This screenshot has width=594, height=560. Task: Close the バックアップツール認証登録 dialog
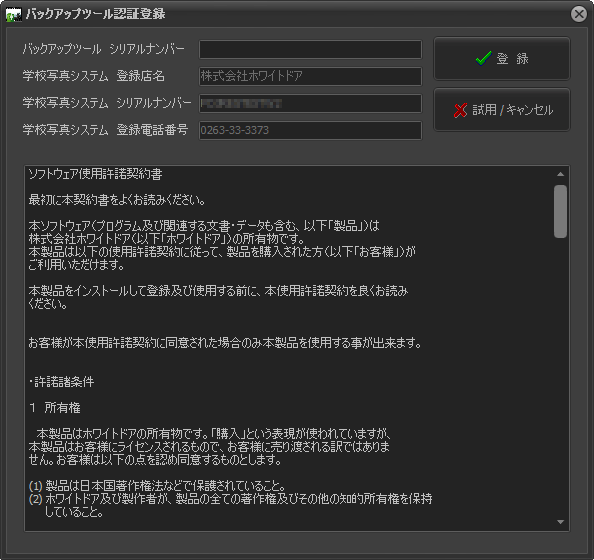coord(578,14)
